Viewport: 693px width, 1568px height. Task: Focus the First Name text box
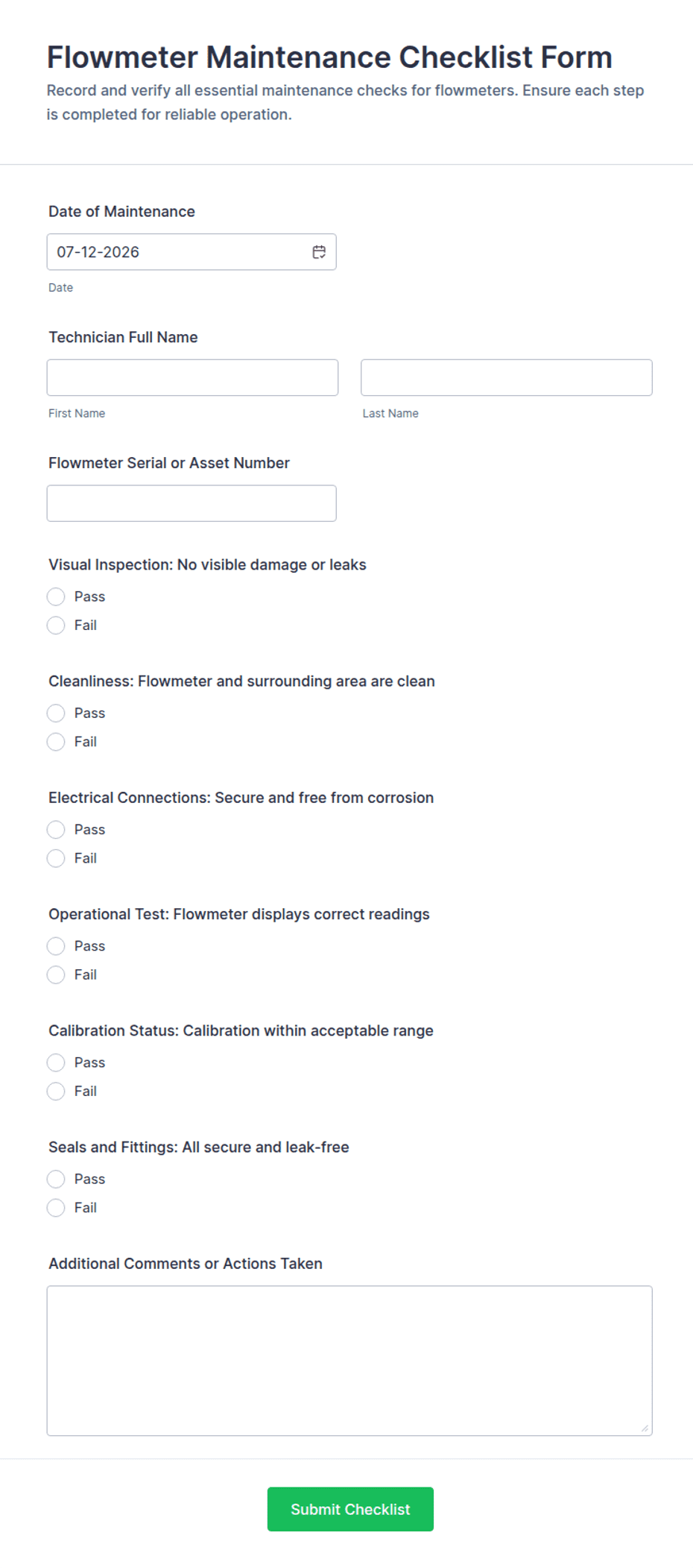192,377
